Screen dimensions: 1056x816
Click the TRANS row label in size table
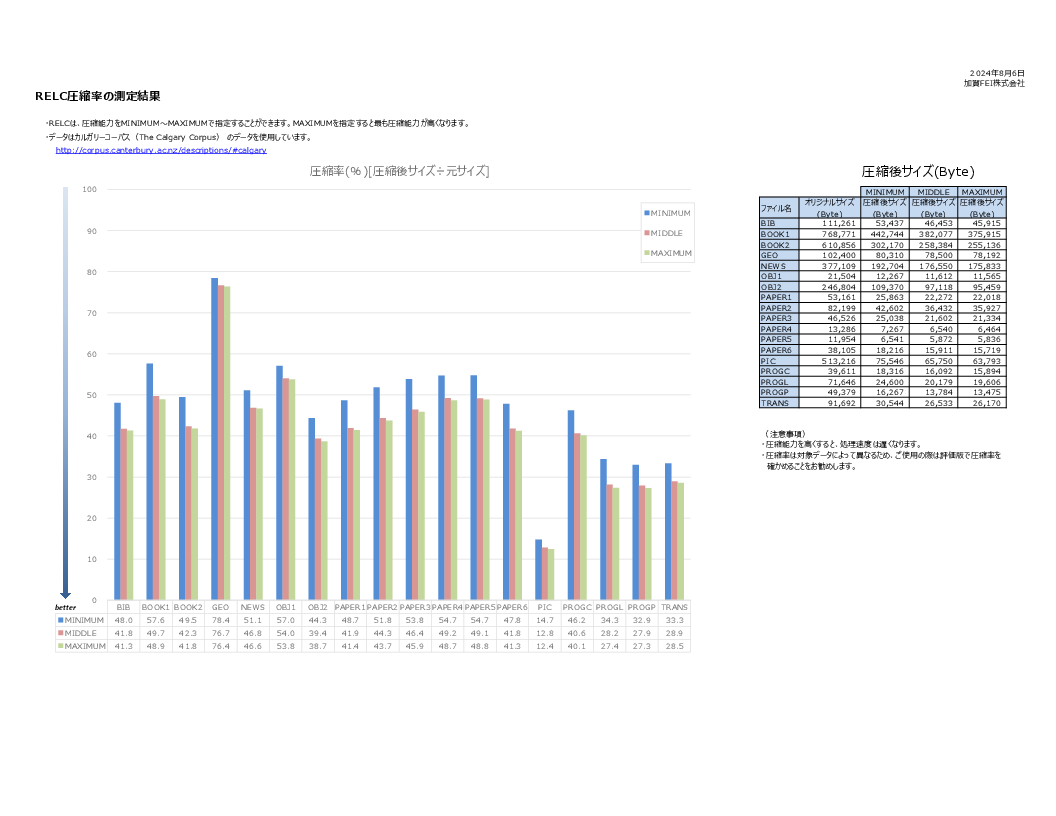(x=775, y=403)
